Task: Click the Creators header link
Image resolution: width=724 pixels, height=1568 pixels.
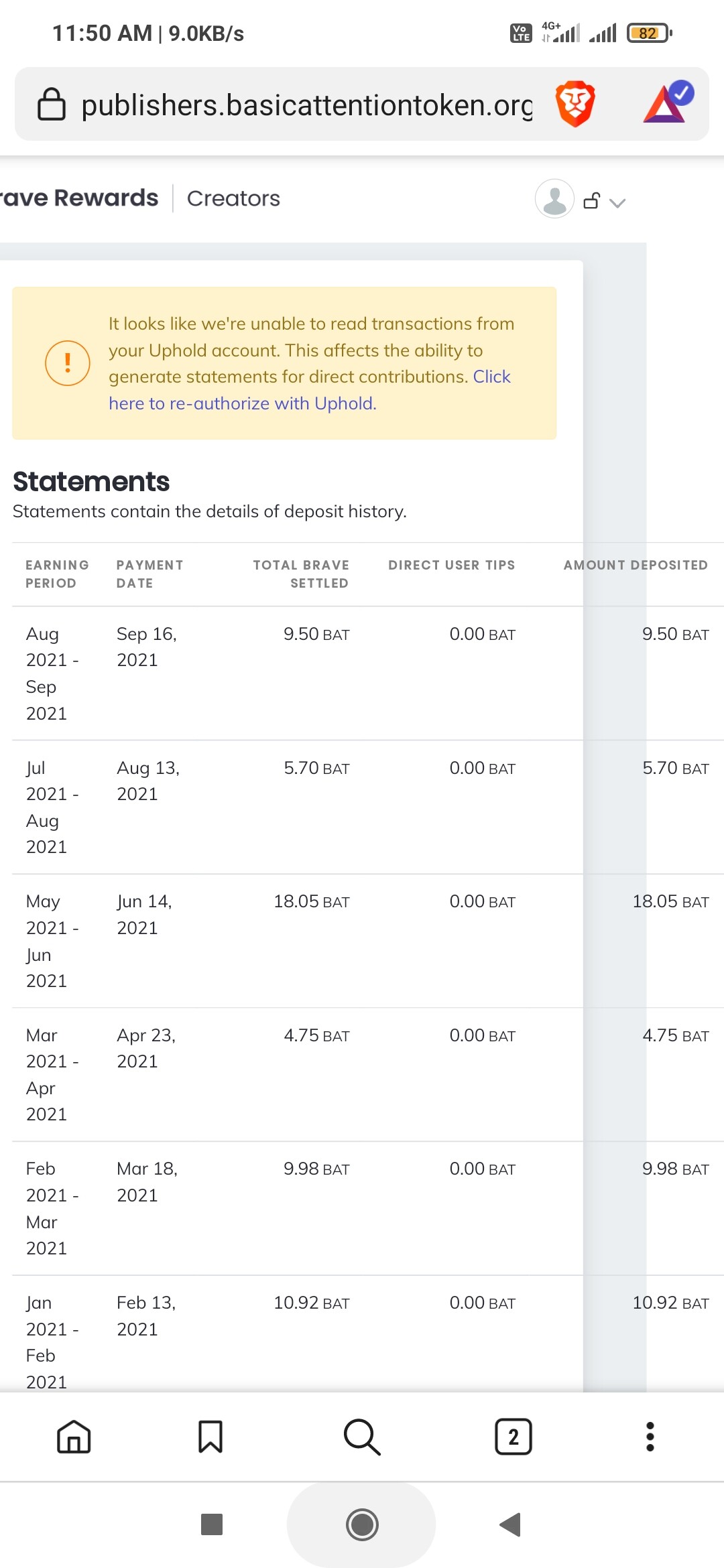Action: tap(233, 198)
